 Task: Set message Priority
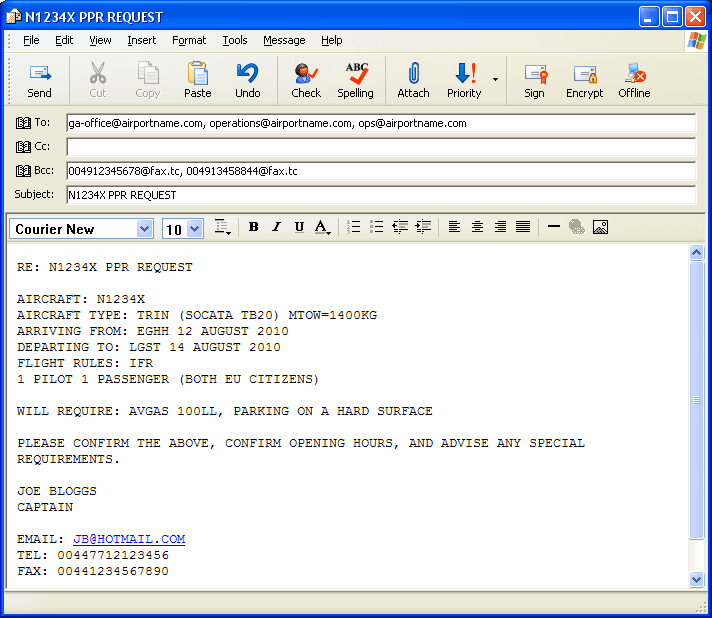[x=464, y=81]
